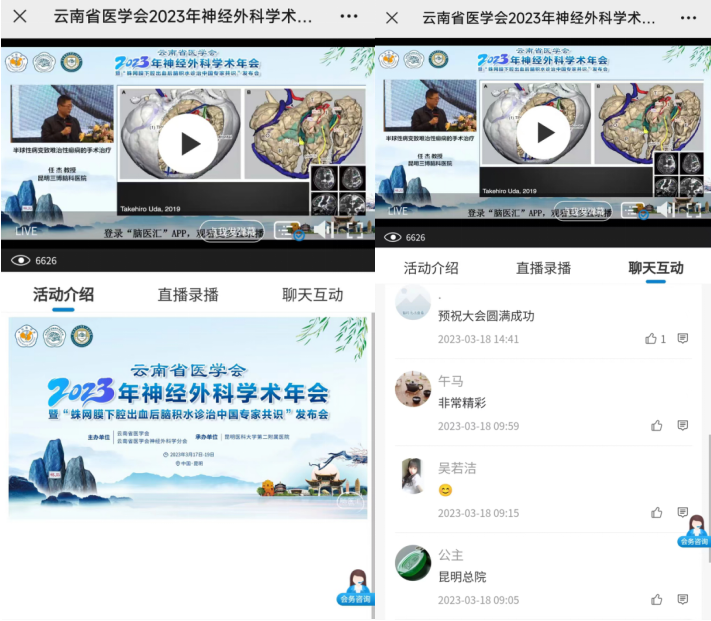The height and width of the screenshot is (621, 711).
Task: Toggle fullscreen on video above conference banner
Action: (x=354, y=230)
